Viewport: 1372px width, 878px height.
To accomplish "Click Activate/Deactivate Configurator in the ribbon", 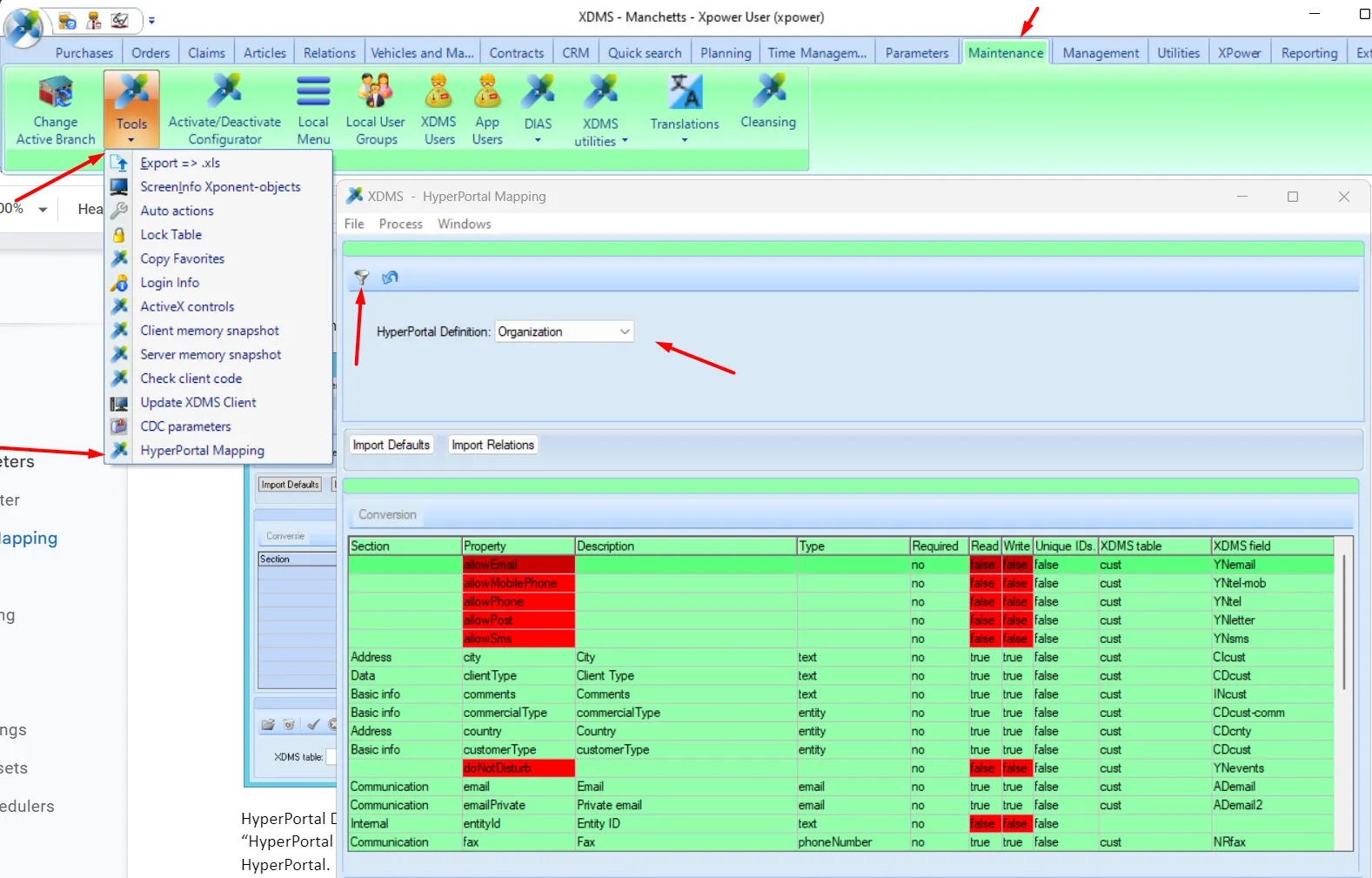I will pyautogui.click(x=224, y=110).
